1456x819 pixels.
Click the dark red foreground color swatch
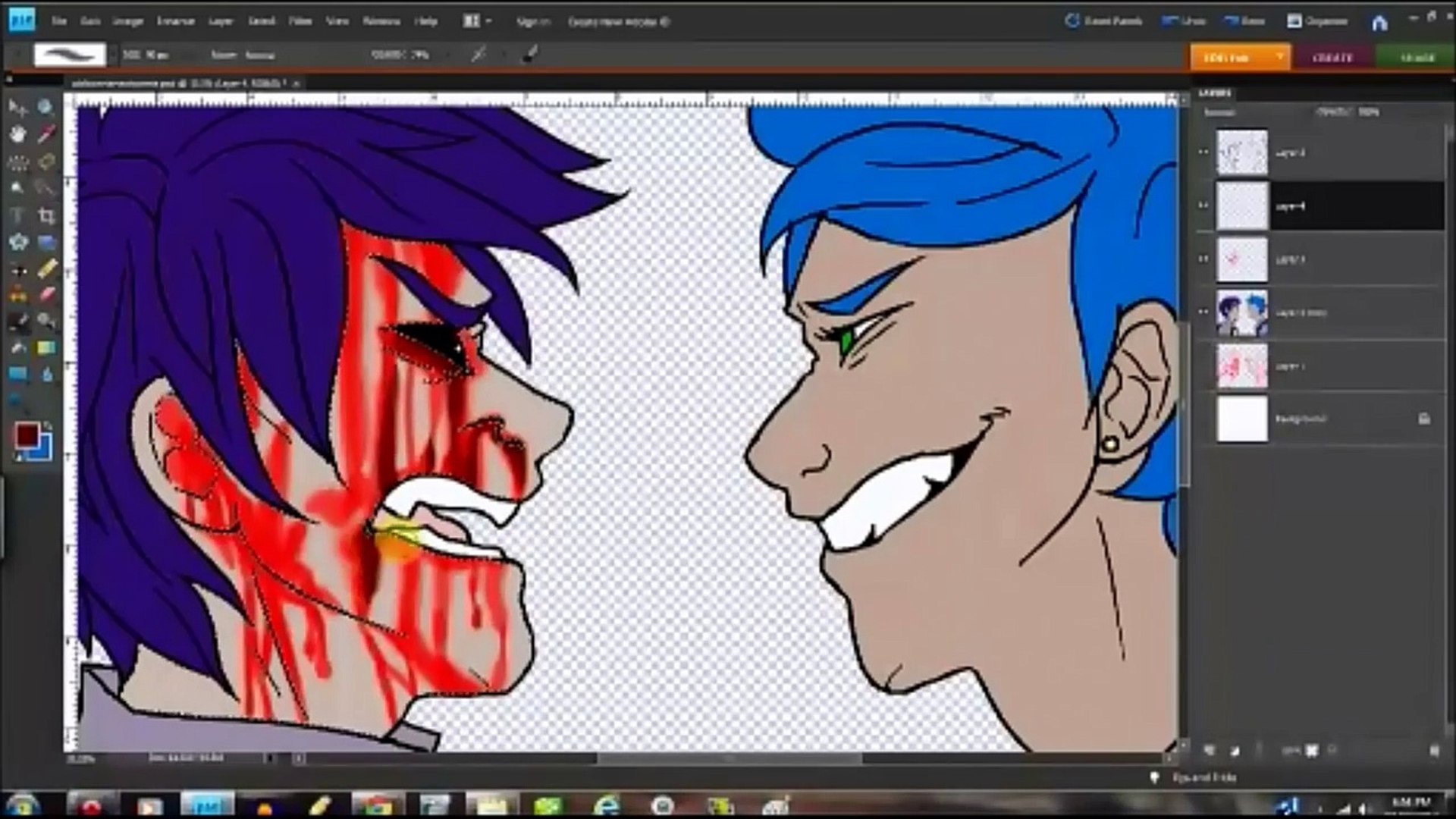[x=27, y=435]
